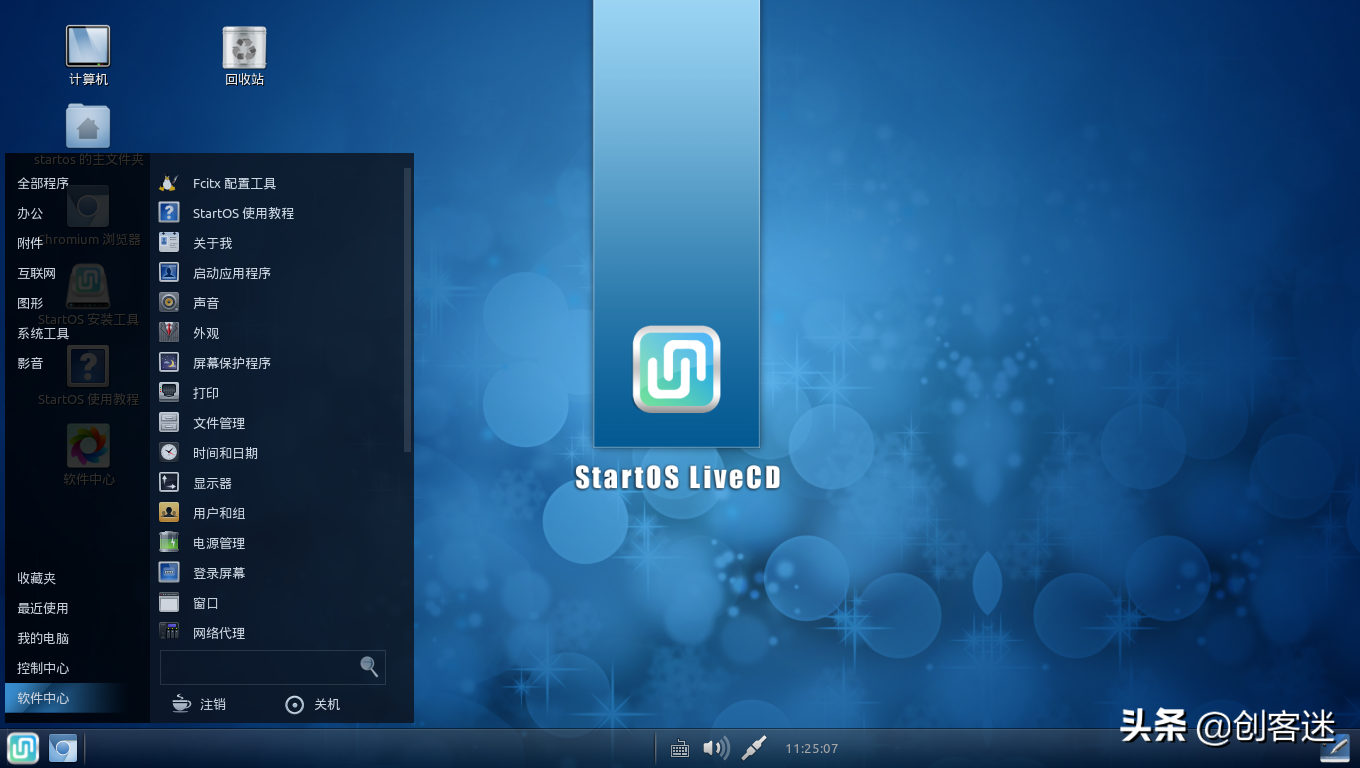Click the search magnifier icon in menu

369,666
